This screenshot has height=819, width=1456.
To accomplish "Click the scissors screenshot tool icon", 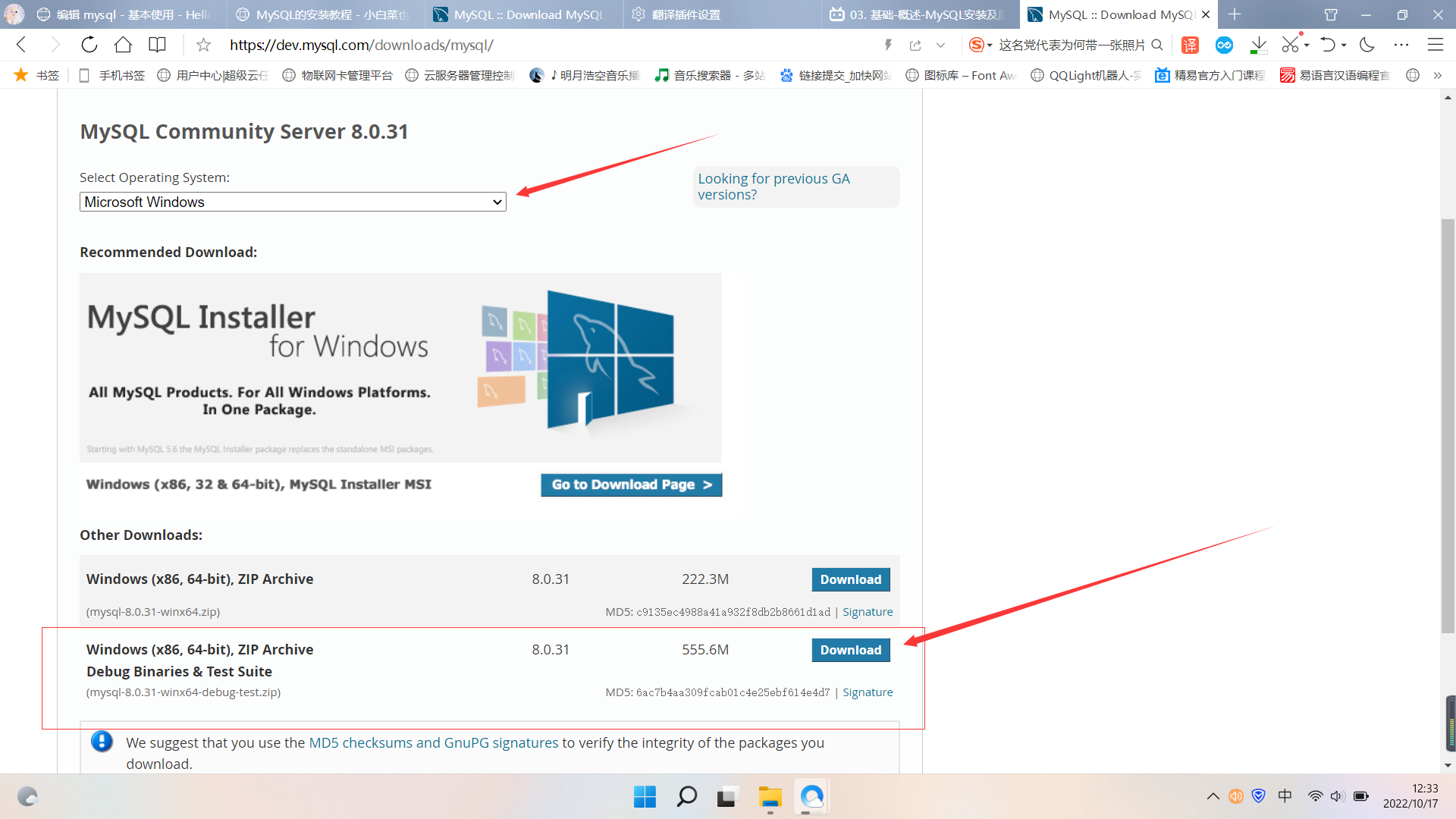I will click(x=1290, y=45).
